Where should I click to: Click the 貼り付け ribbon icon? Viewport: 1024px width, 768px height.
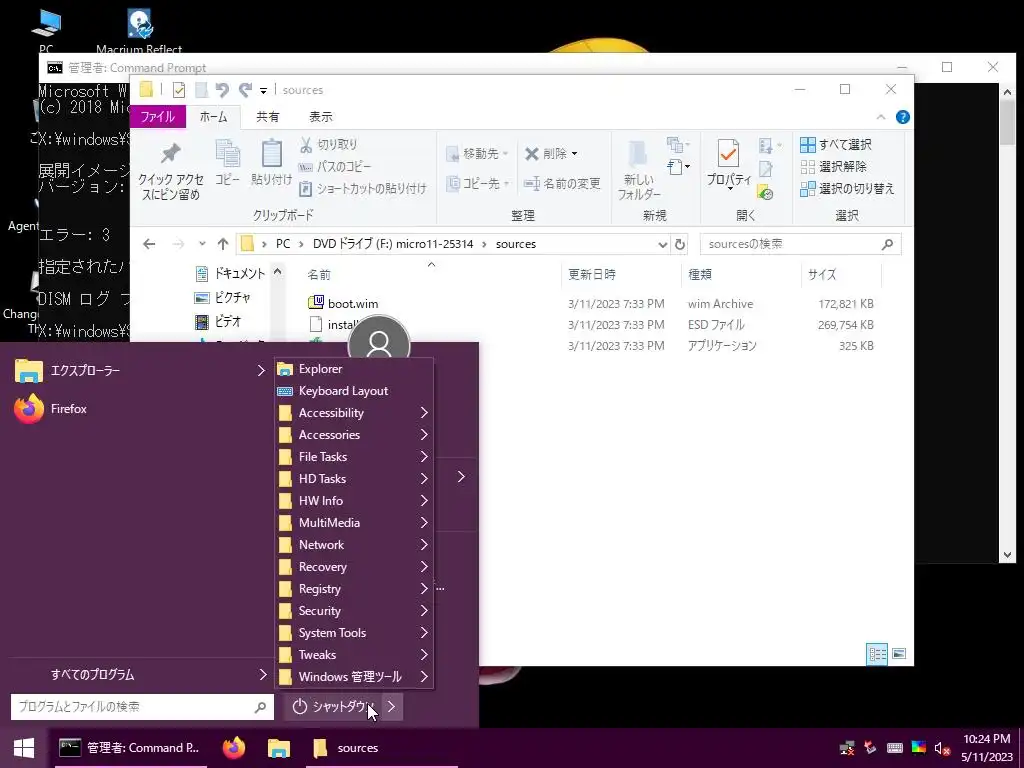pyautogui.click(x=271, y=163)
